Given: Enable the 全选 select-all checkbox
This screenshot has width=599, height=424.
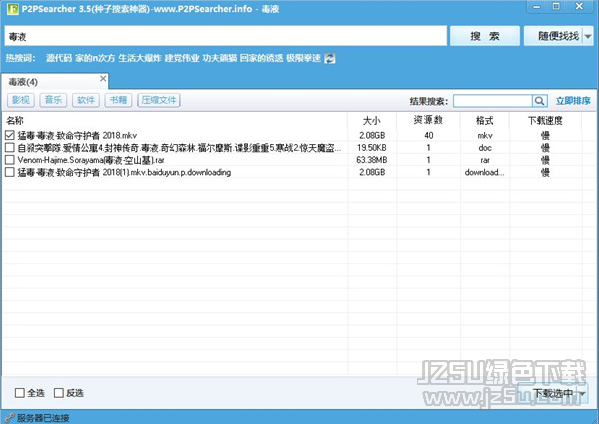Looking at the screenshot, I should point(19,393).
